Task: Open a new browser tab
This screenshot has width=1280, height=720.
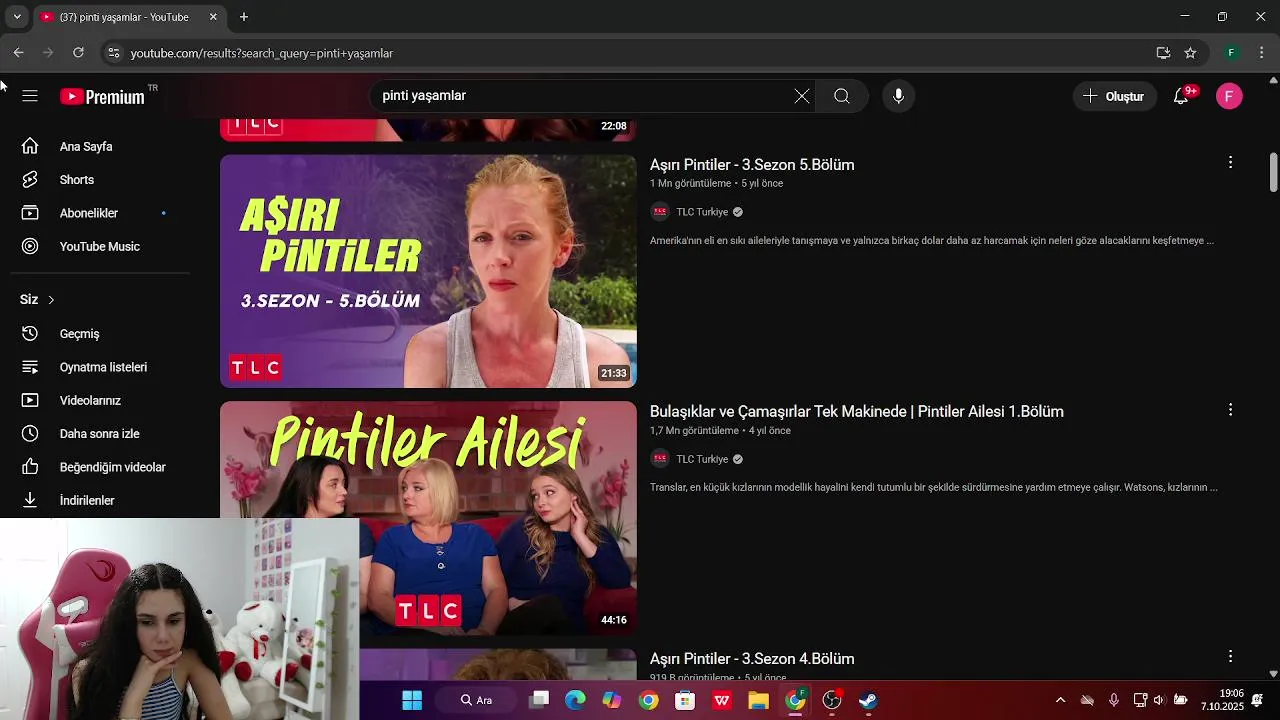Action: coord(244,17)
